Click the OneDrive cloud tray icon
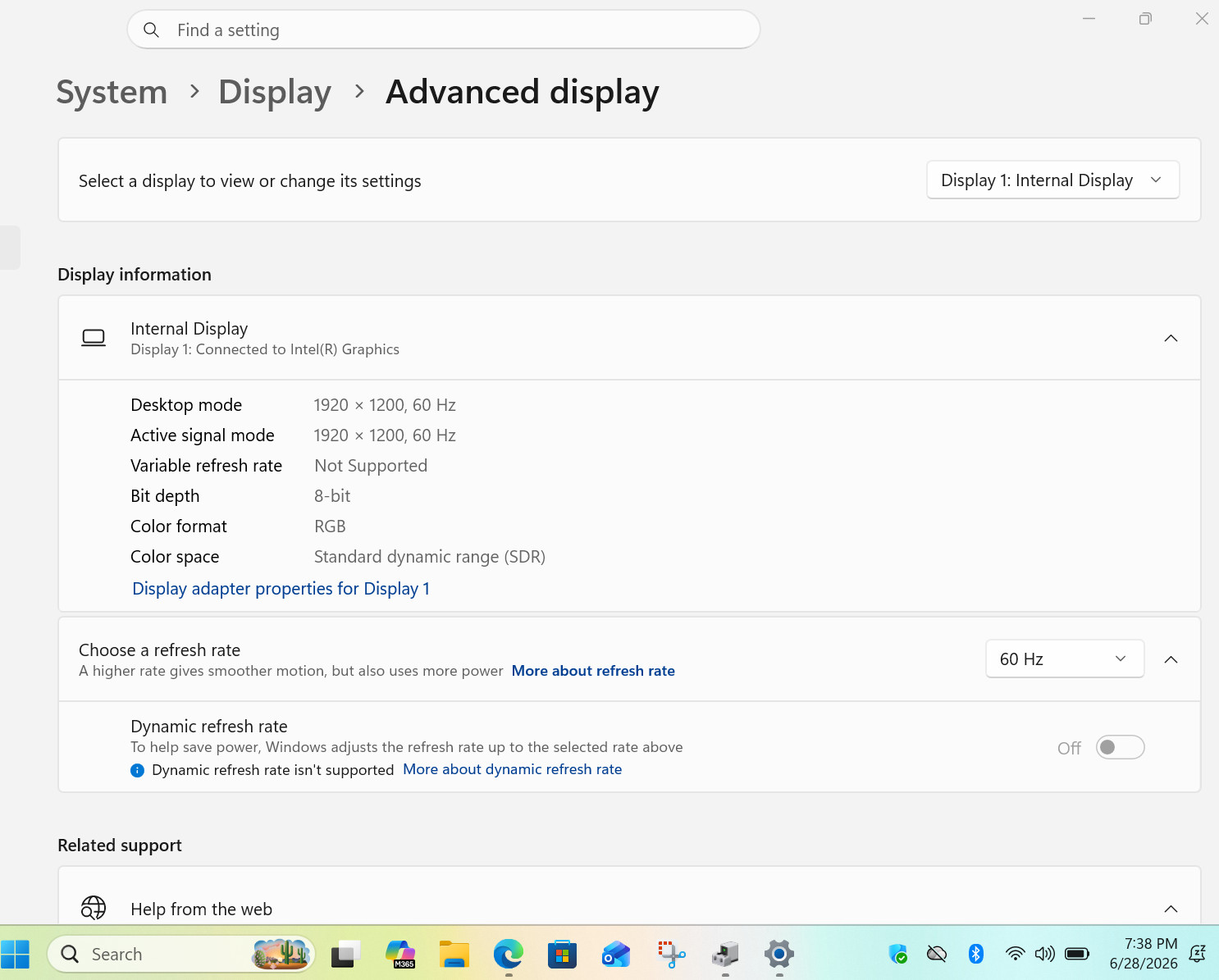Image resolution: width=1219 pixels, height=980 pixels. 937,954
